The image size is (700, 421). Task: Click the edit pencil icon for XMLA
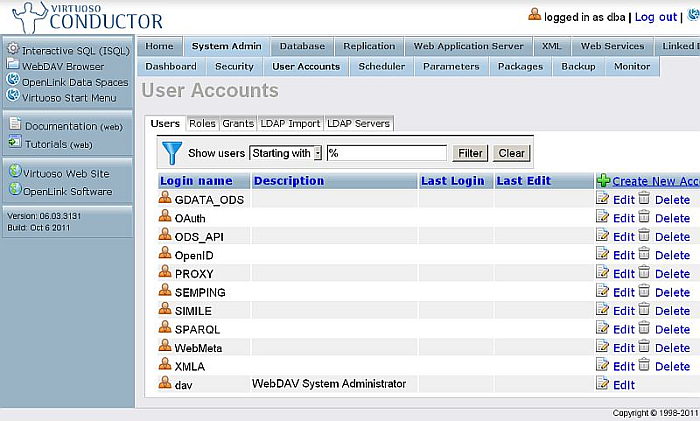[602, 365]
